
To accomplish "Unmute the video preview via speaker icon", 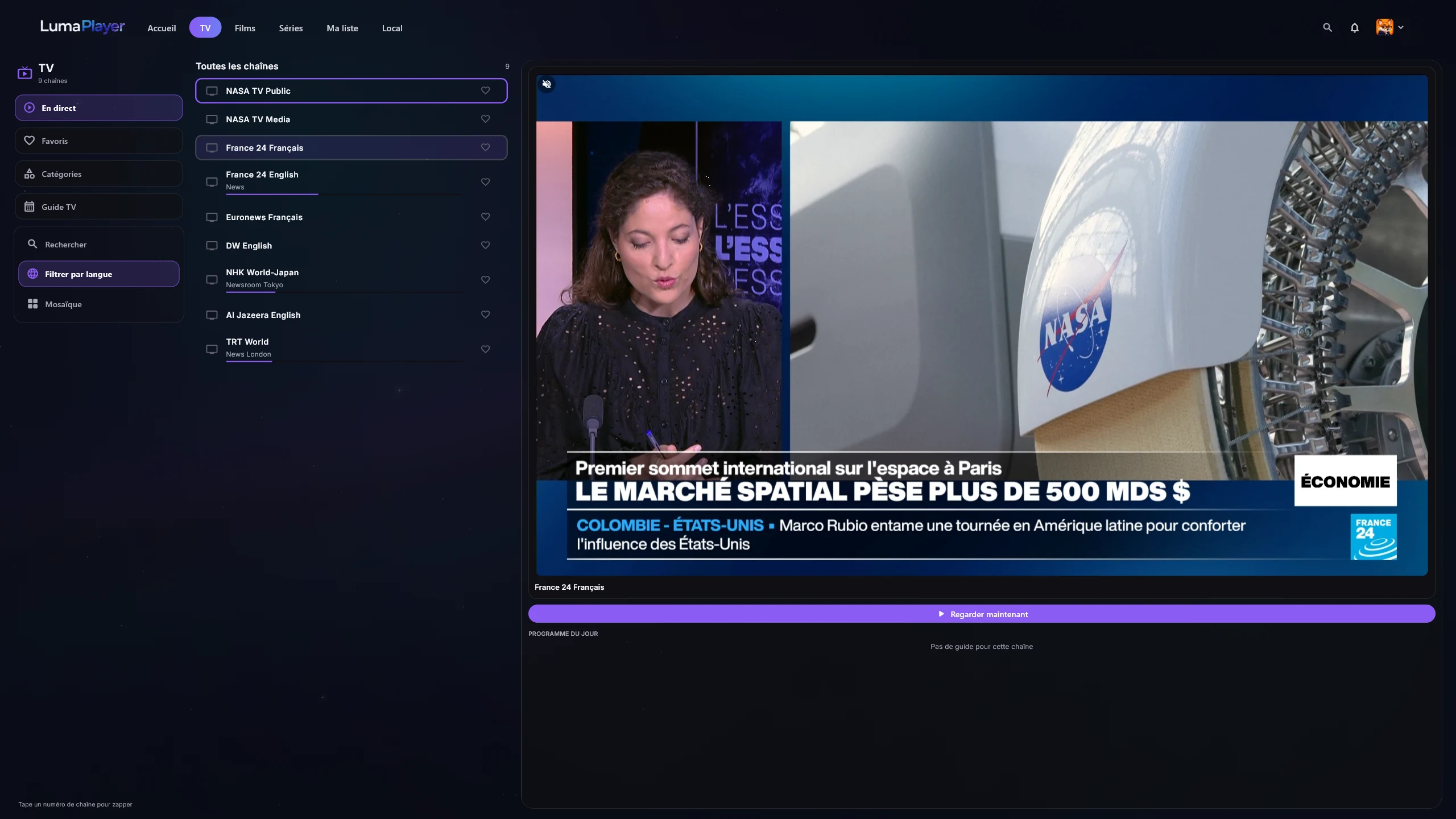I will (547, 84).
